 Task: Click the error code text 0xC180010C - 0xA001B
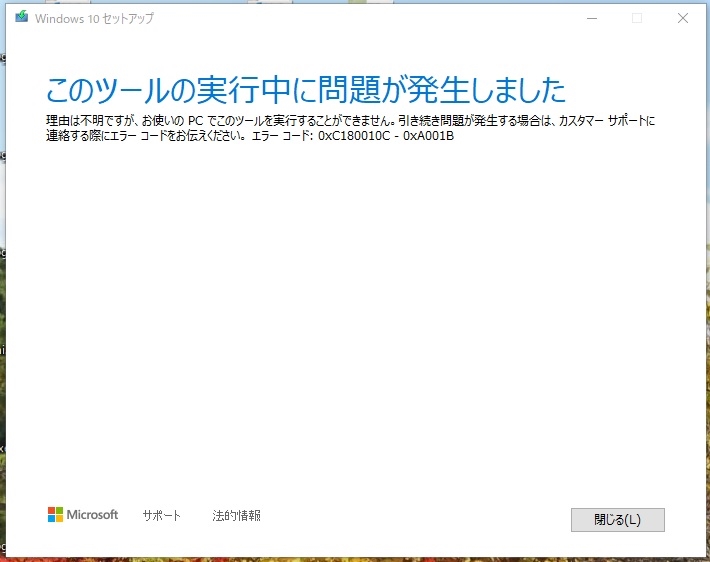(386, 136)
